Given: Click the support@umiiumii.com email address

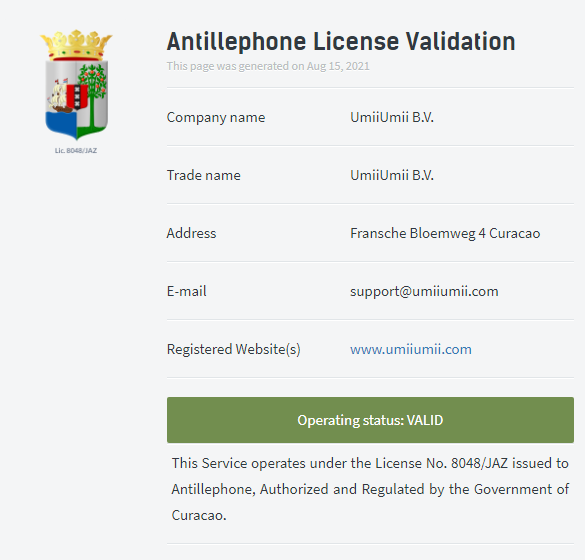Looking at the screenshot, I should point(424,291).
